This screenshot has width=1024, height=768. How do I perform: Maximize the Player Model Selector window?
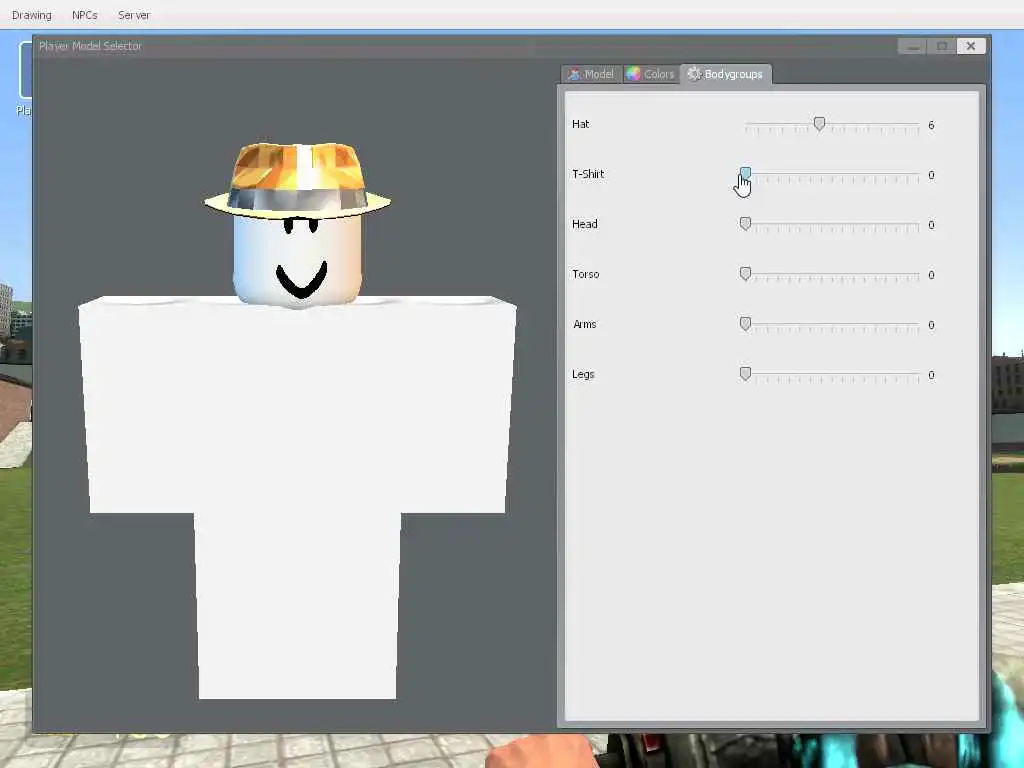(942, 46)
